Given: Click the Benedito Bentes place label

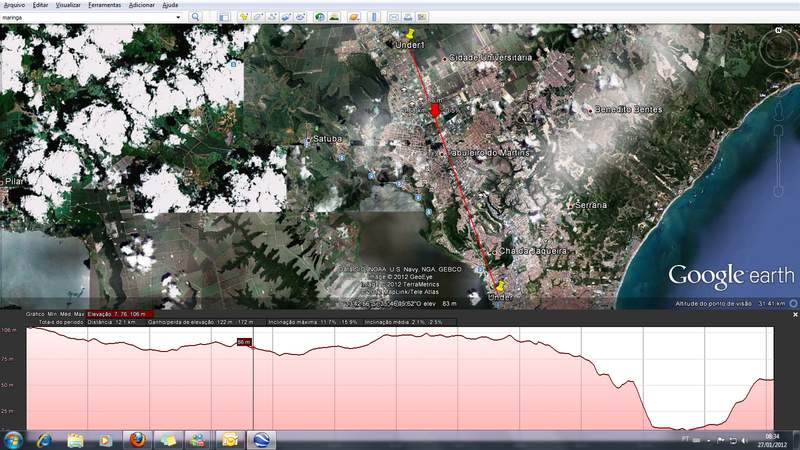Looking at the screenshot, I should tap(629, 109).
